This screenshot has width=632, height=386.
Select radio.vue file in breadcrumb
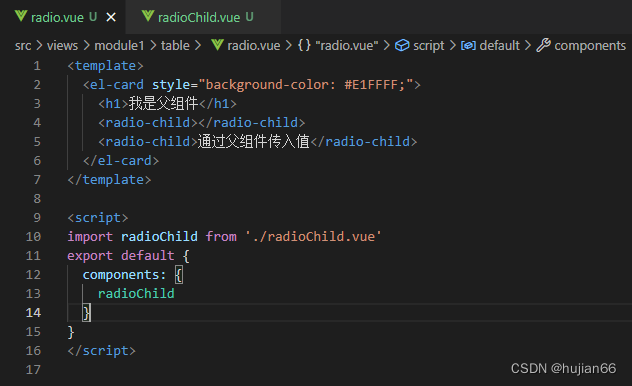pyautogui.click(x=254, y=46)
